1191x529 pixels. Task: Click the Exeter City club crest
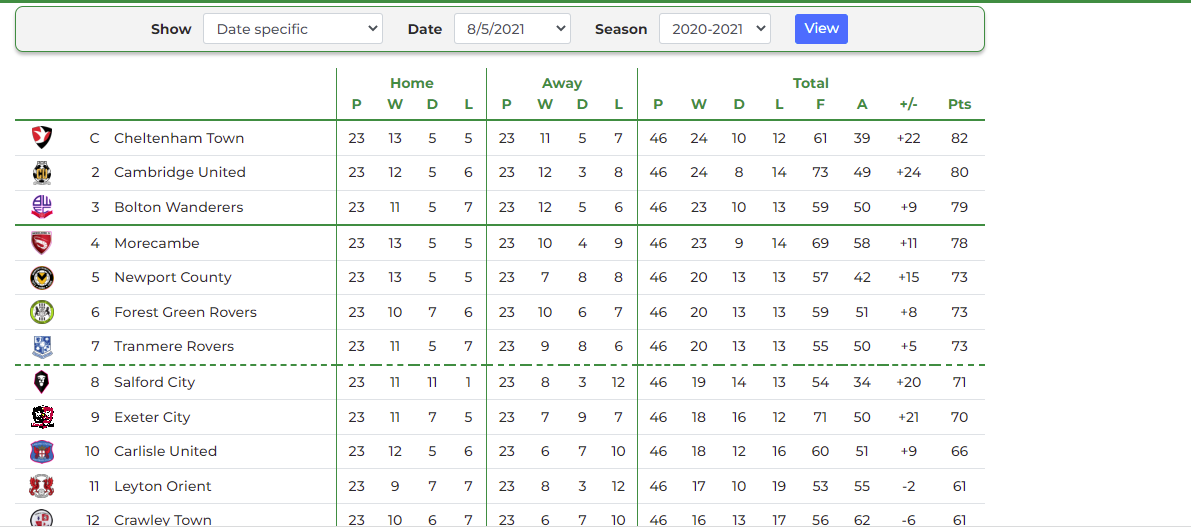pyautogui.click(x=41, y=417)
